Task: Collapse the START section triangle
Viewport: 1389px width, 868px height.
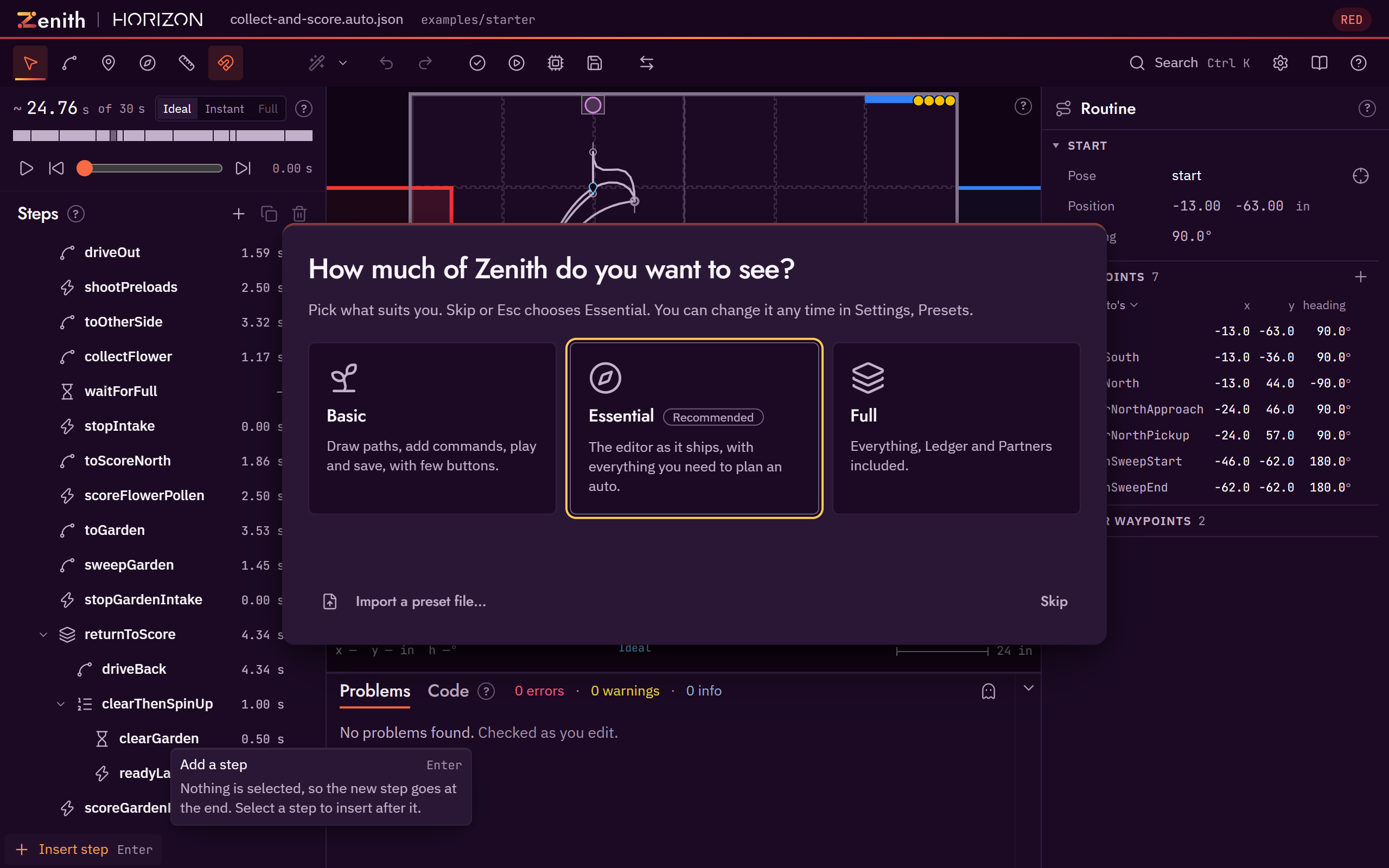Action: (1056, 146)
